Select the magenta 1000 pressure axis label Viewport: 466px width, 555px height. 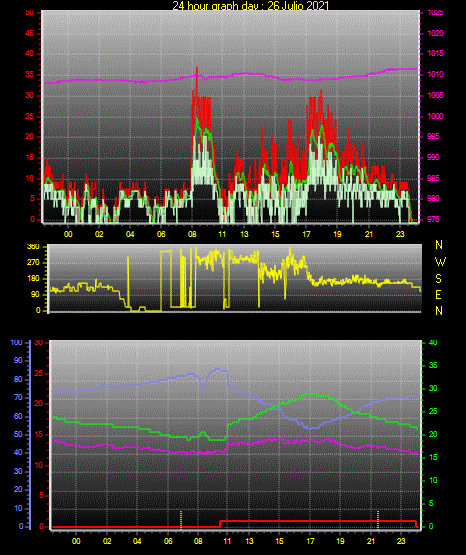[x=435, y=116]
